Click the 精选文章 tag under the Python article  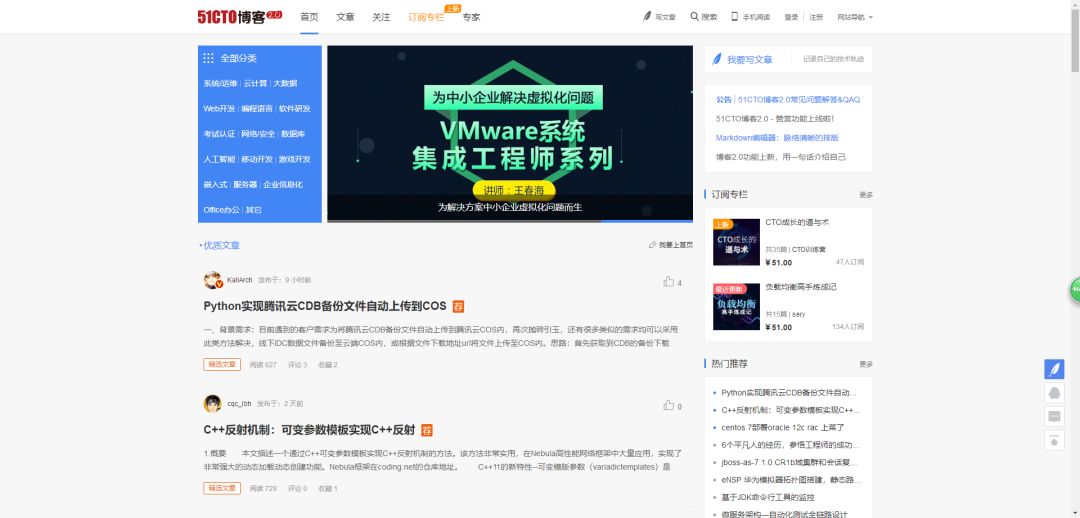tap(222, 364)
